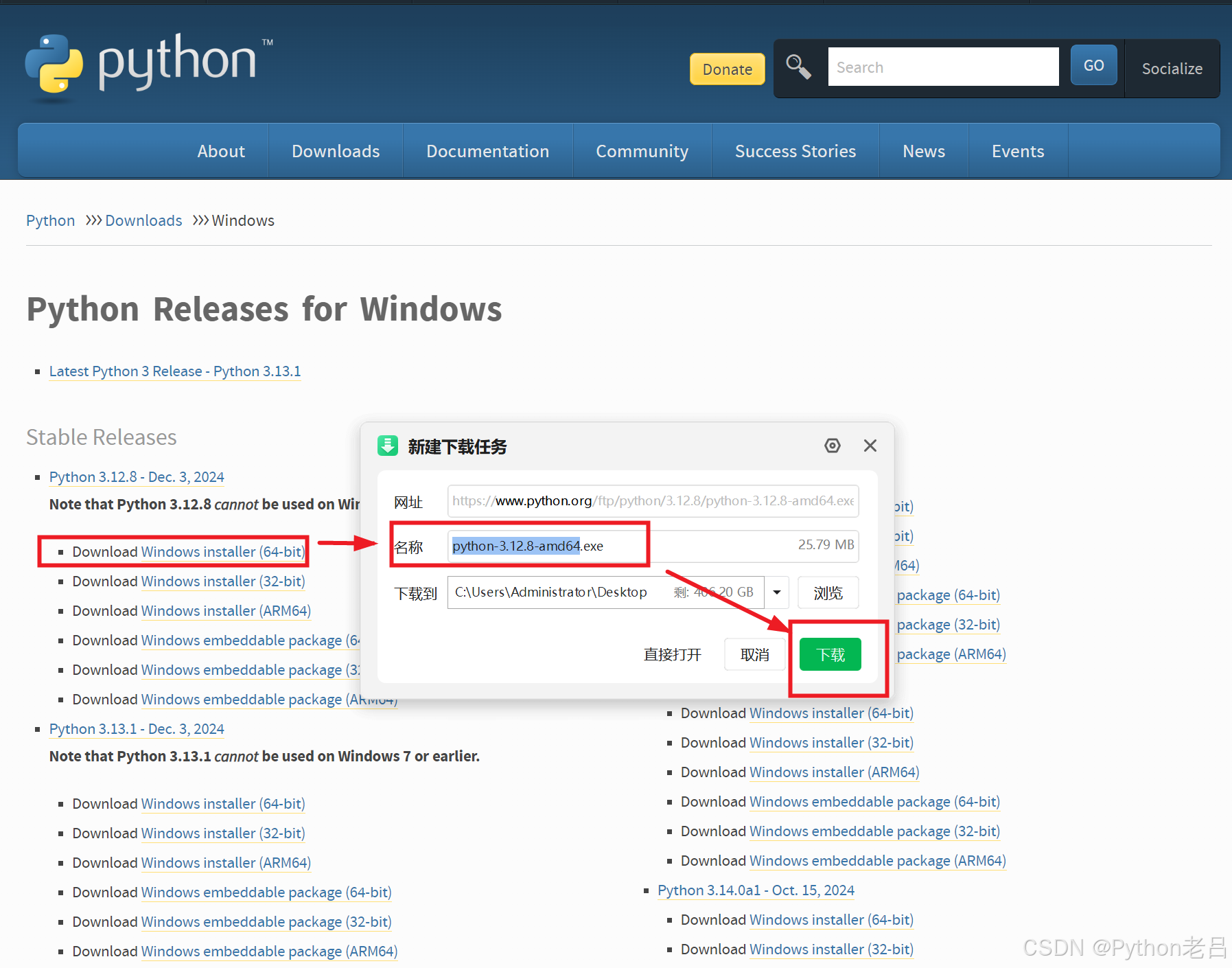Open Python 3.14.0a1 - Oct. 15, 2024 release link
This screenshot has height=968, width=1232.
point(756,890)
